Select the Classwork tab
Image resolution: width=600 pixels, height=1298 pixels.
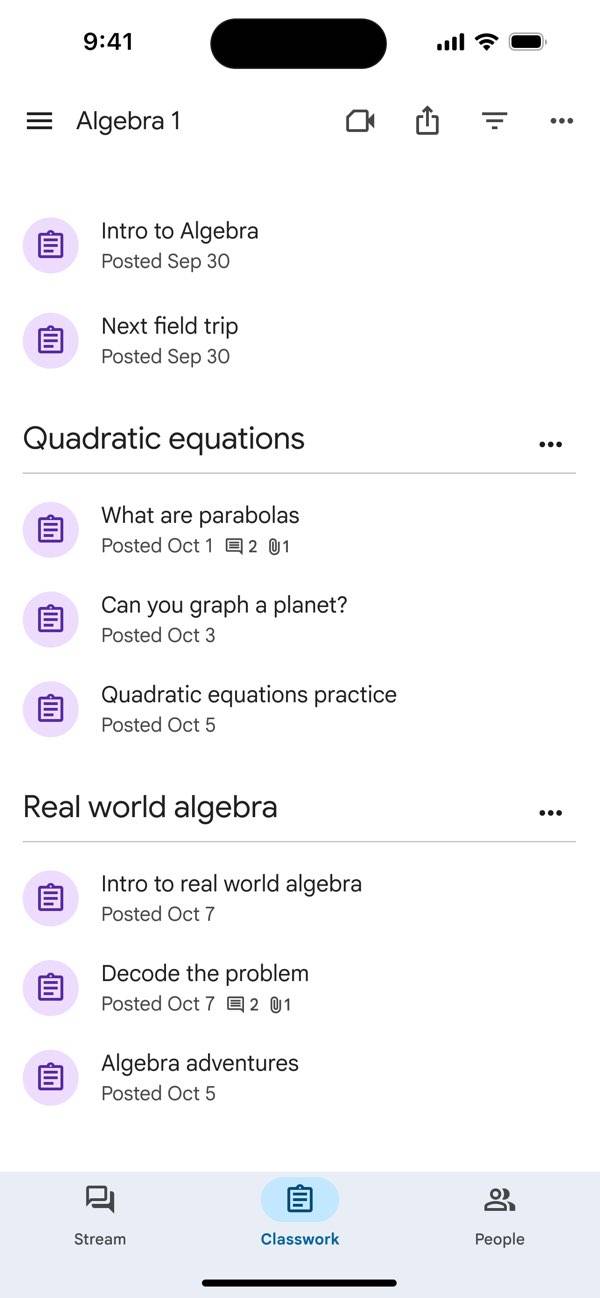[x=300, y=1214]
